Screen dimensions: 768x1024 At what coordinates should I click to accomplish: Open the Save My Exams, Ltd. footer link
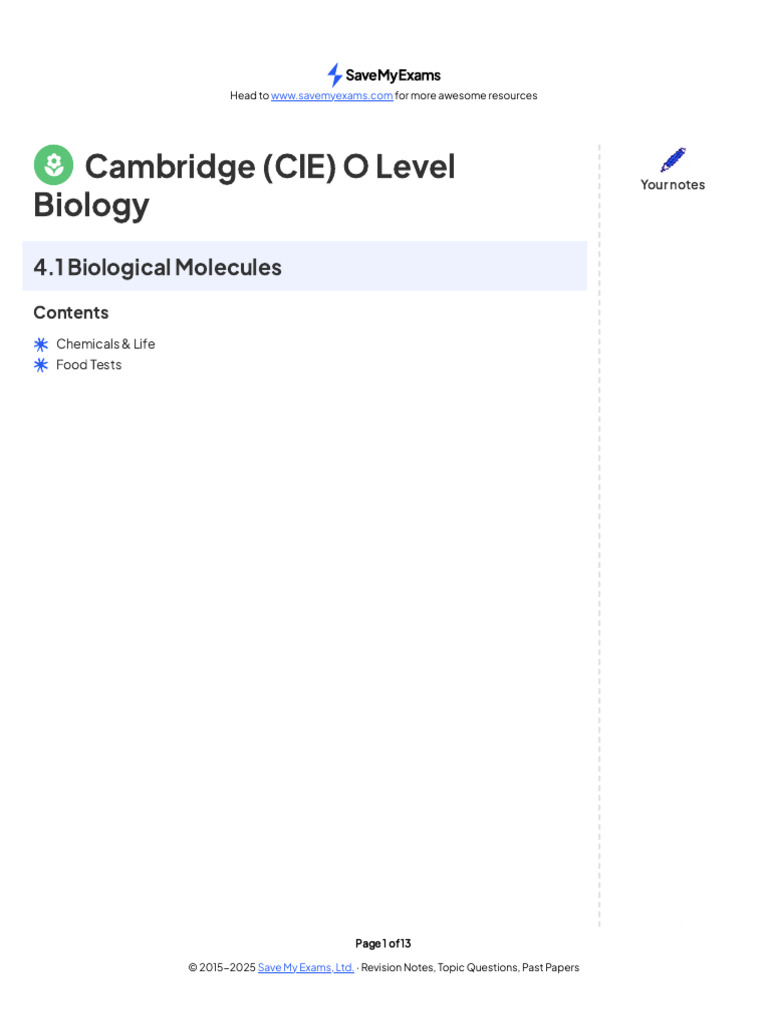coord(305,967)
